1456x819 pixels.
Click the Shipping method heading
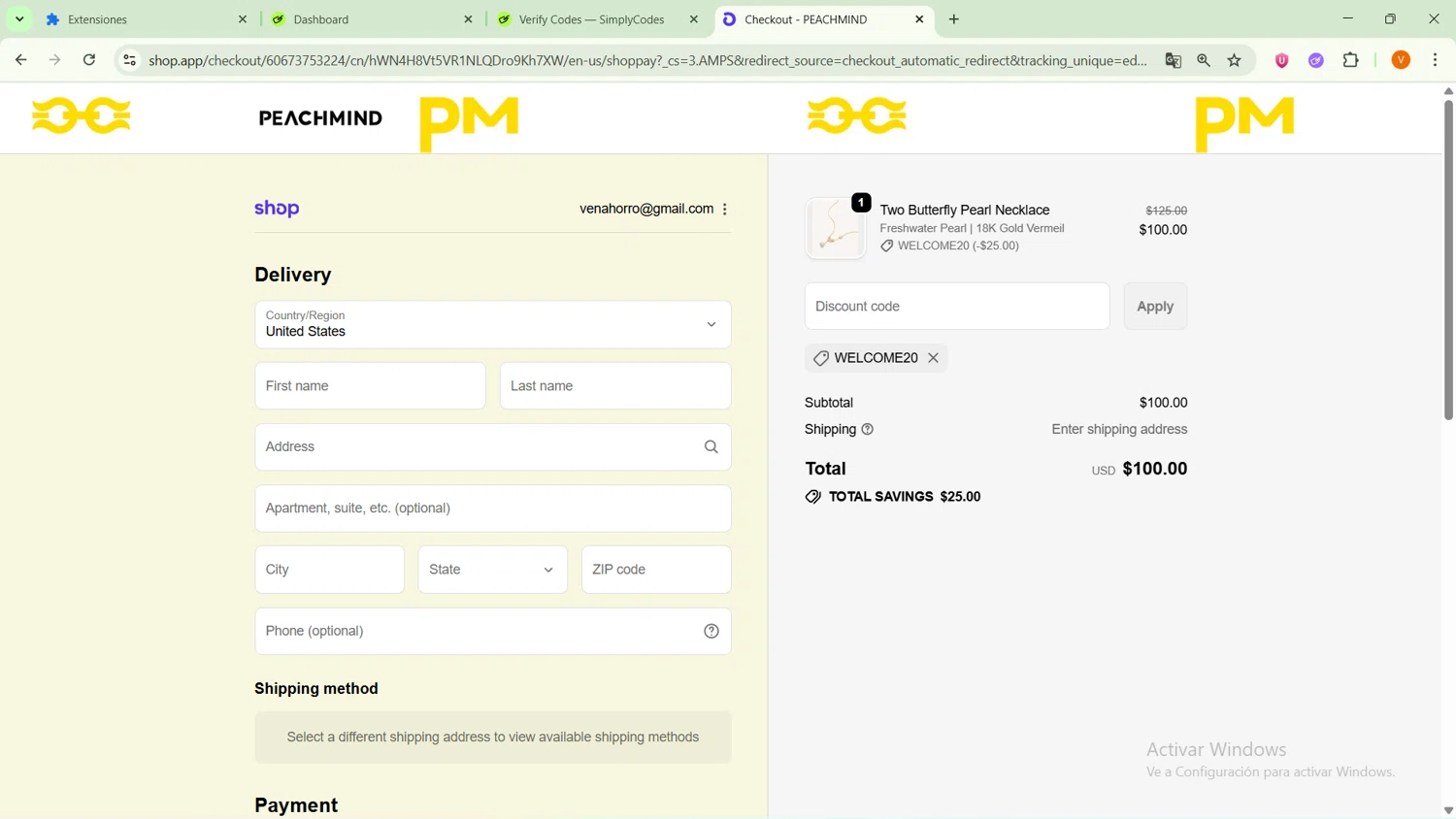tap(316, 689)
